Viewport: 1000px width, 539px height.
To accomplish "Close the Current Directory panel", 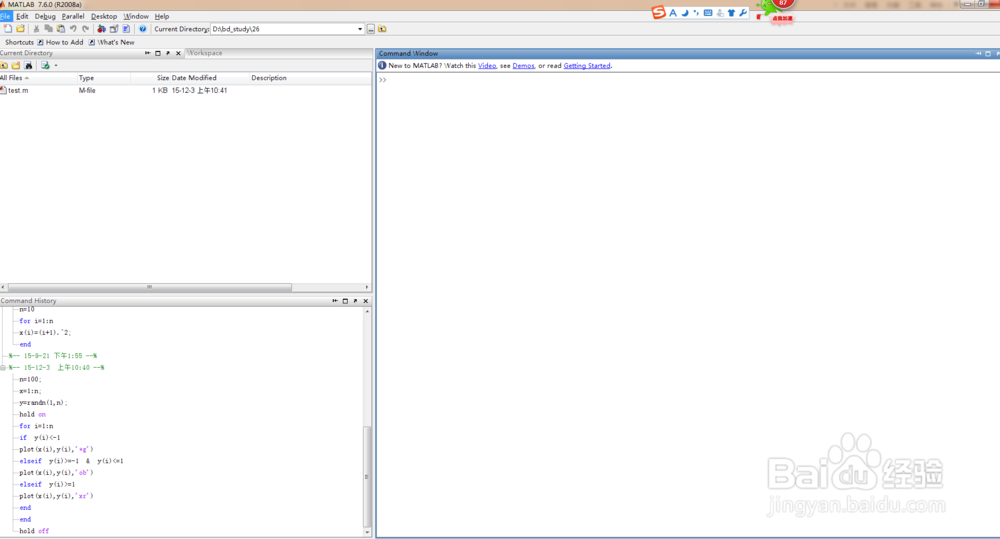I will (178, 53).
